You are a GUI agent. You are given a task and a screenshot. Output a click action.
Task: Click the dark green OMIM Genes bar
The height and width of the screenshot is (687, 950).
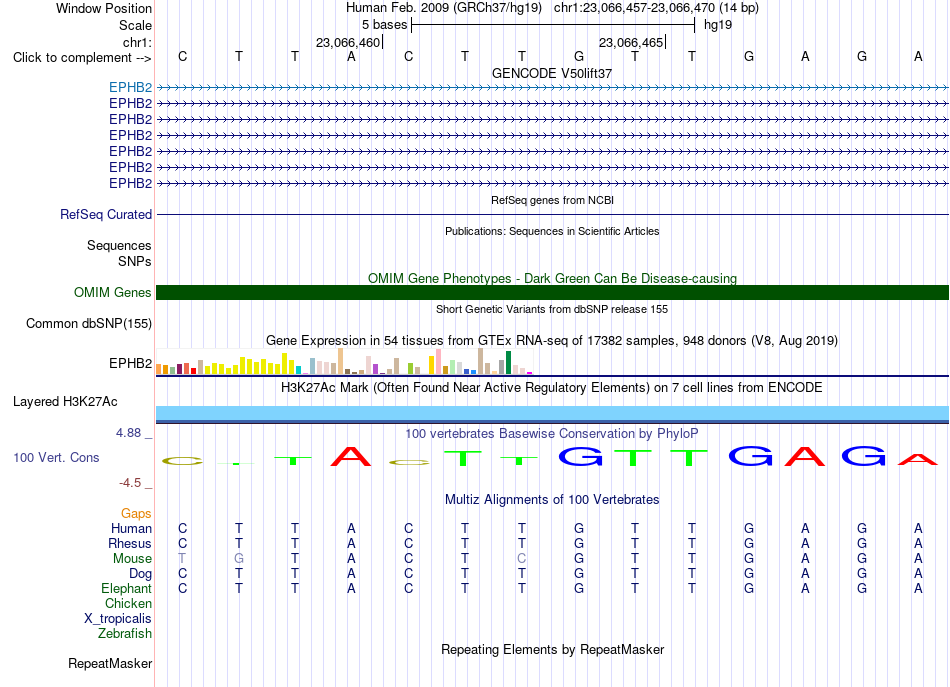click(552, 293)
